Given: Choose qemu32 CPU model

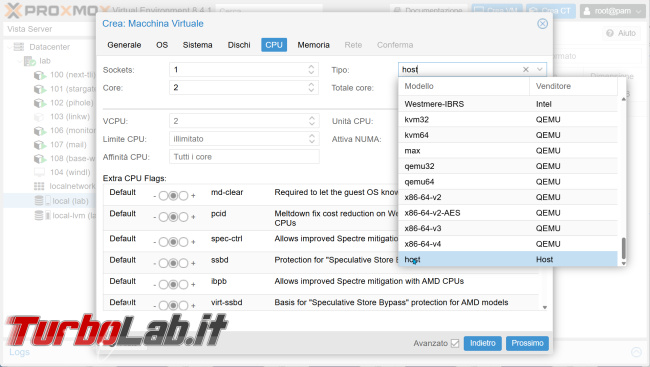Looking at the screenshot, I should point(508,166).
